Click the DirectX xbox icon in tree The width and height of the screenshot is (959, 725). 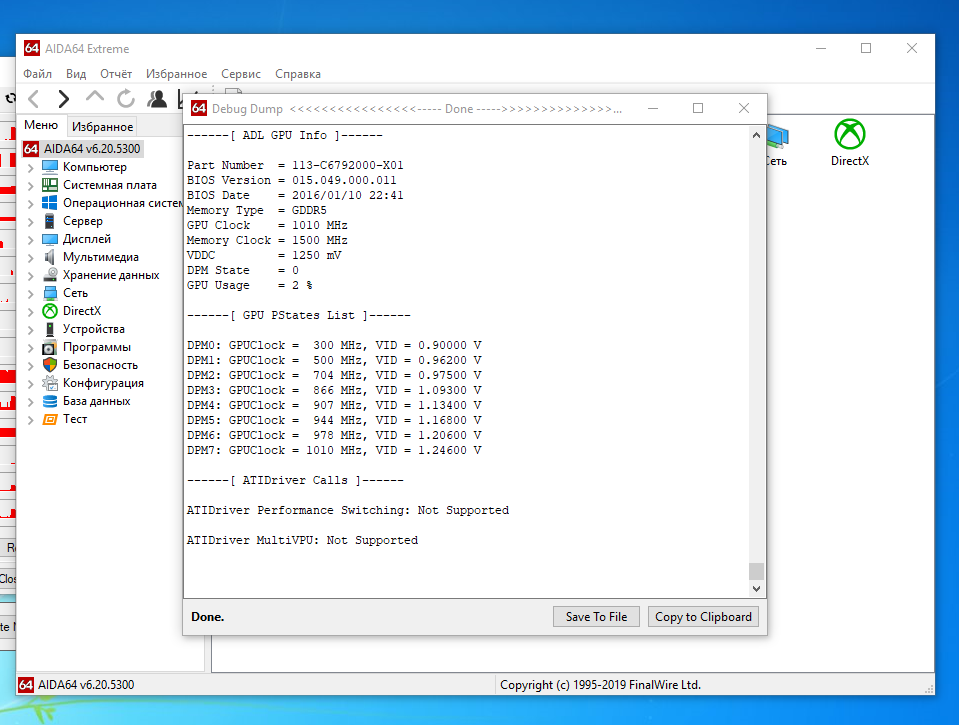(x=50, y=311)
